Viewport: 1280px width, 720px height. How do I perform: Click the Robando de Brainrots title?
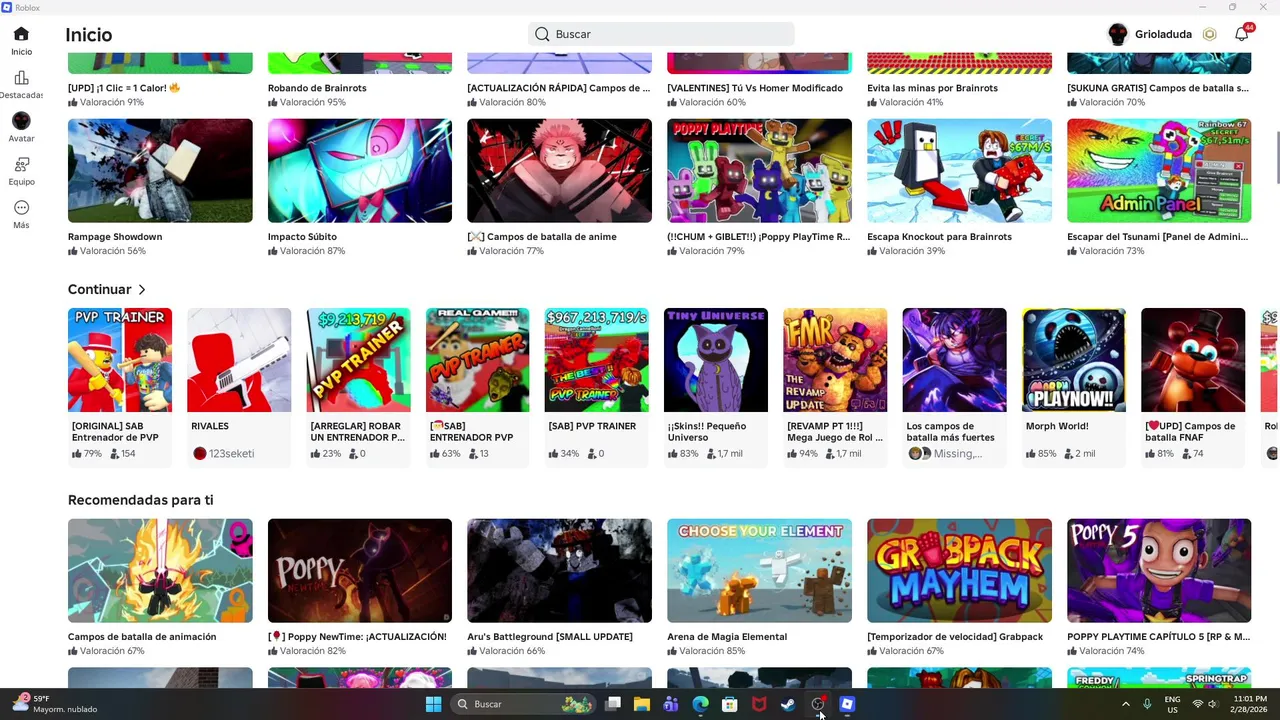317,88
